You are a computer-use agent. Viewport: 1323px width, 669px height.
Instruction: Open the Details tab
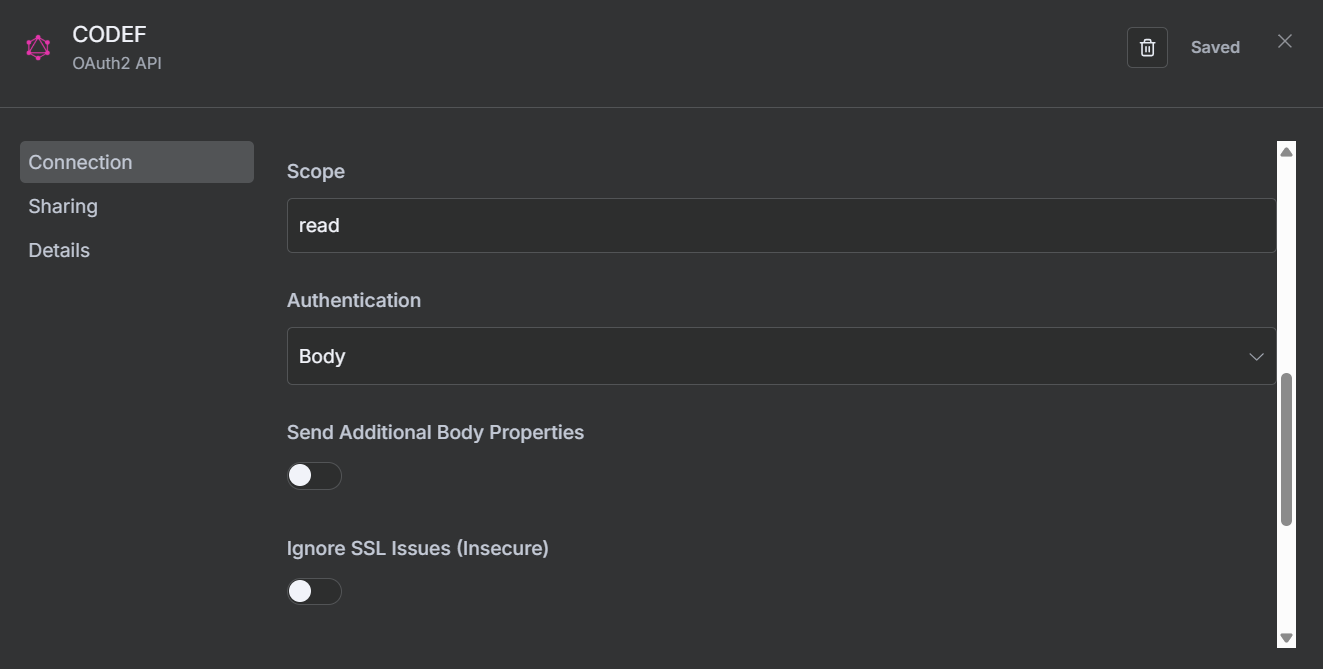coord(59,250)
